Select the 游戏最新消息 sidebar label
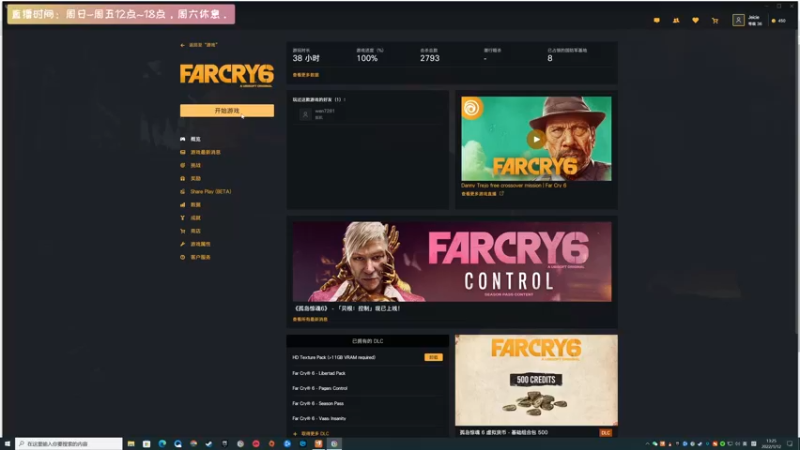800x450 pixels. (206, 152)
